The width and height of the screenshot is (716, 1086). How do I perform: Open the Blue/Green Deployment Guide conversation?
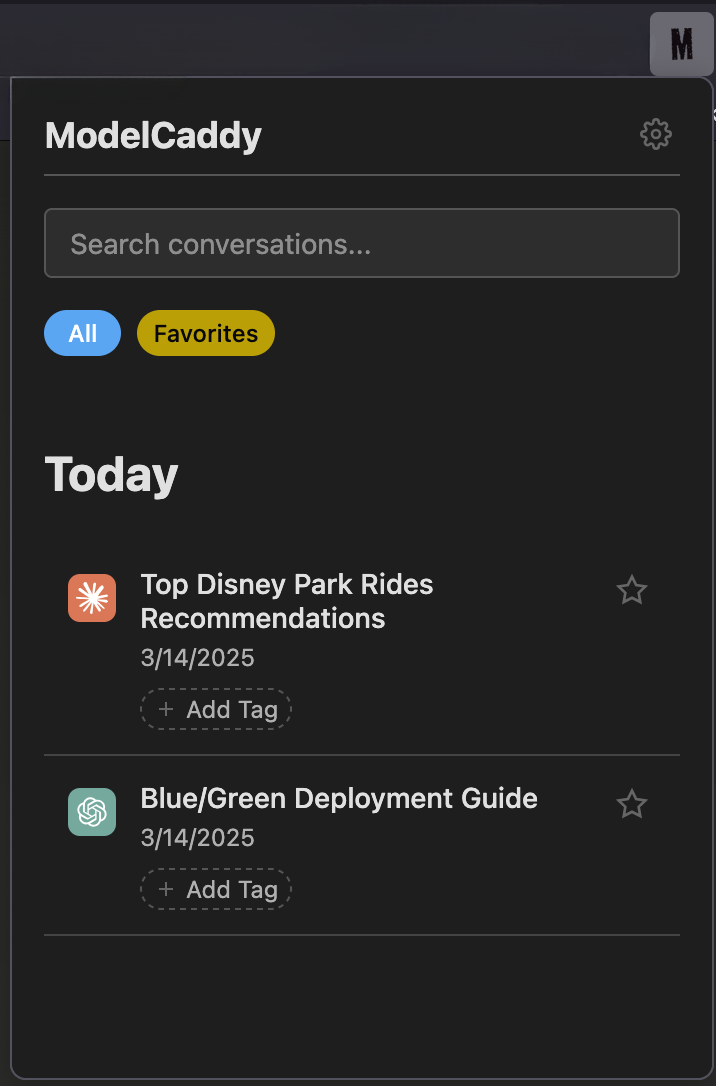(x=339, y=798)
